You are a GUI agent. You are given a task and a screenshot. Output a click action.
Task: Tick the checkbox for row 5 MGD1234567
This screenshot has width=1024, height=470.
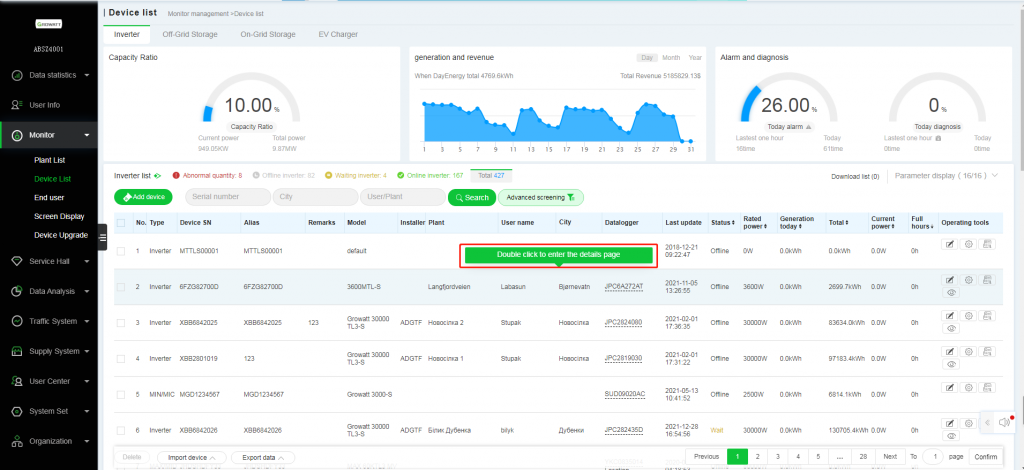(x=121, y=394)
